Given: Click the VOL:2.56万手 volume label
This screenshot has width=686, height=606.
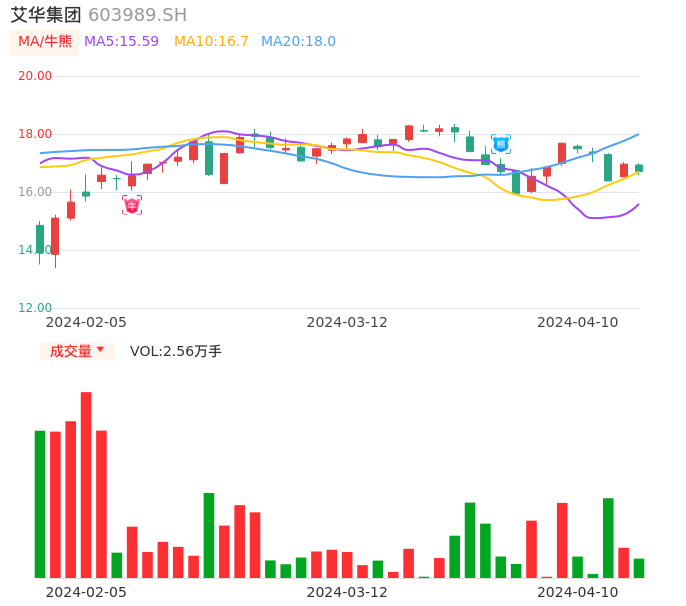Looking at the screenshot, I should [176, 351].
